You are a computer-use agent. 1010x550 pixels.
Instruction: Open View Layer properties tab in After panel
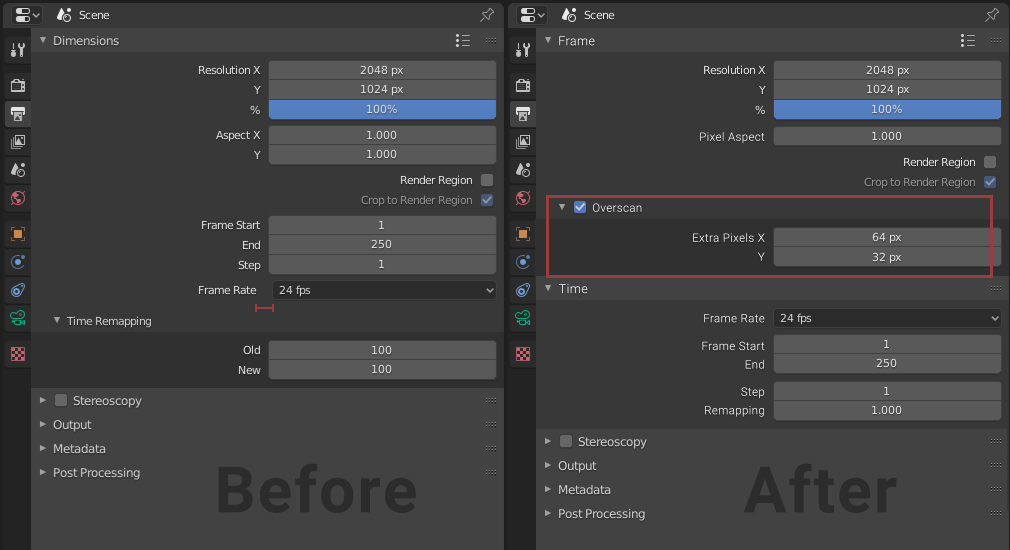pos(523,142)
